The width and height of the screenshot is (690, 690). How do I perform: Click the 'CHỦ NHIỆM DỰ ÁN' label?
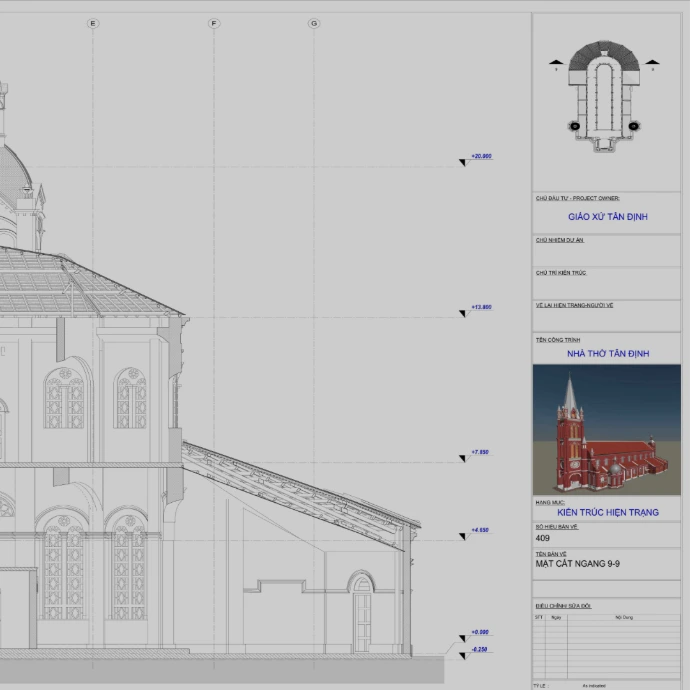[x=560, y=240]
